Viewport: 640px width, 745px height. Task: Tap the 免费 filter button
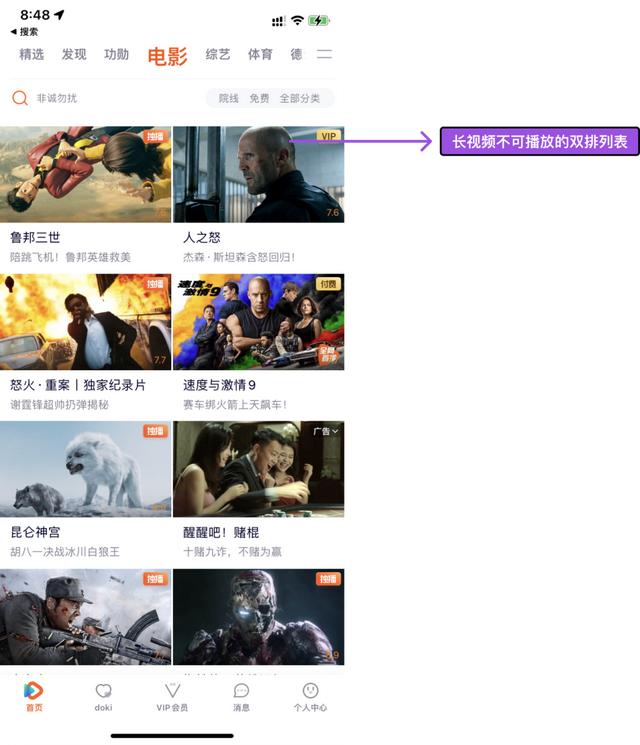259,98
